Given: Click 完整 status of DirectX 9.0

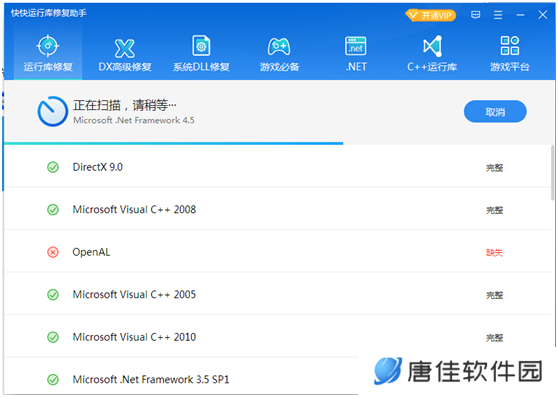Looking at the screenshot, I should (494, 168).
